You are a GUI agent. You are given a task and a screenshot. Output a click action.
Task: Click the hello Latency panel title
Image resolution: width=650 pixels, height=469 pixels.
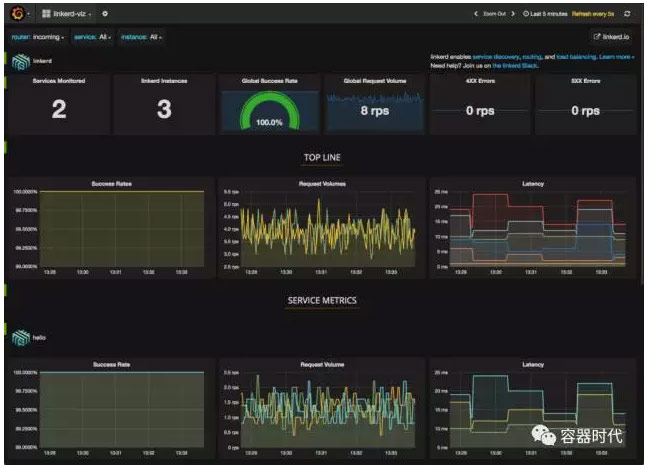pos(533,365)
